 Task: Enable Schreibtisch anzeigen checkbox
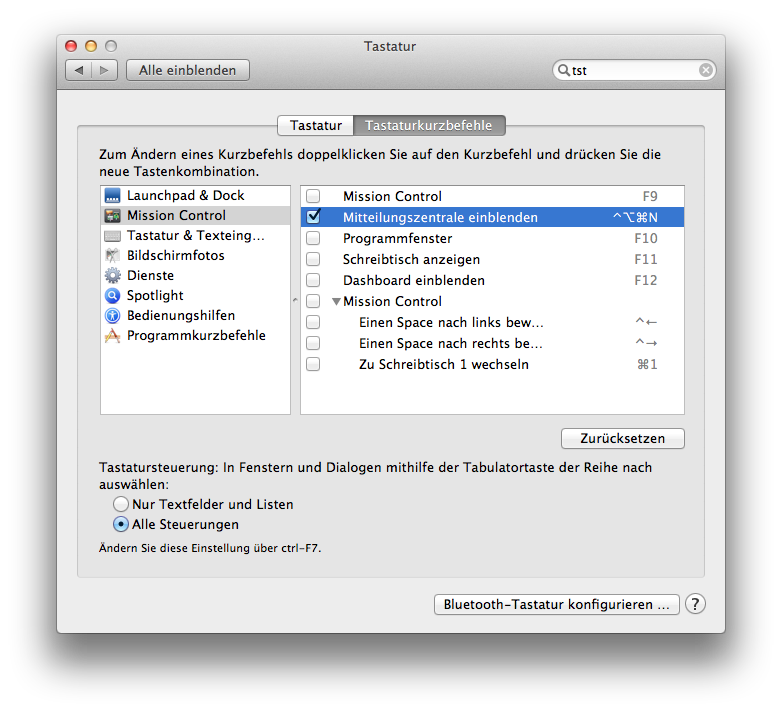313,259
